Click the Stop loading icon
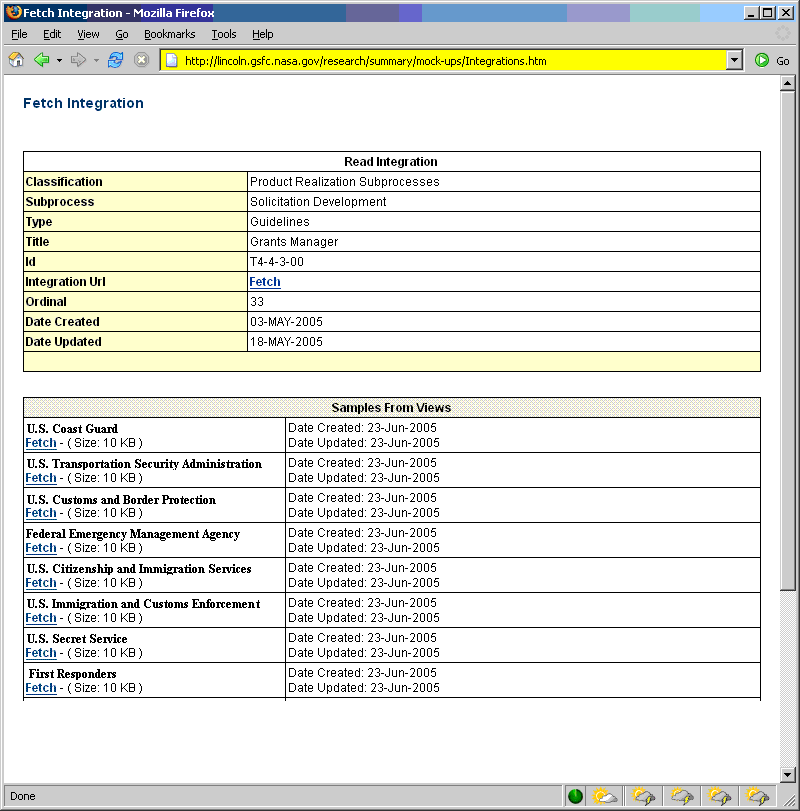Viewport: 800px width, 811px height. [141, 60]
